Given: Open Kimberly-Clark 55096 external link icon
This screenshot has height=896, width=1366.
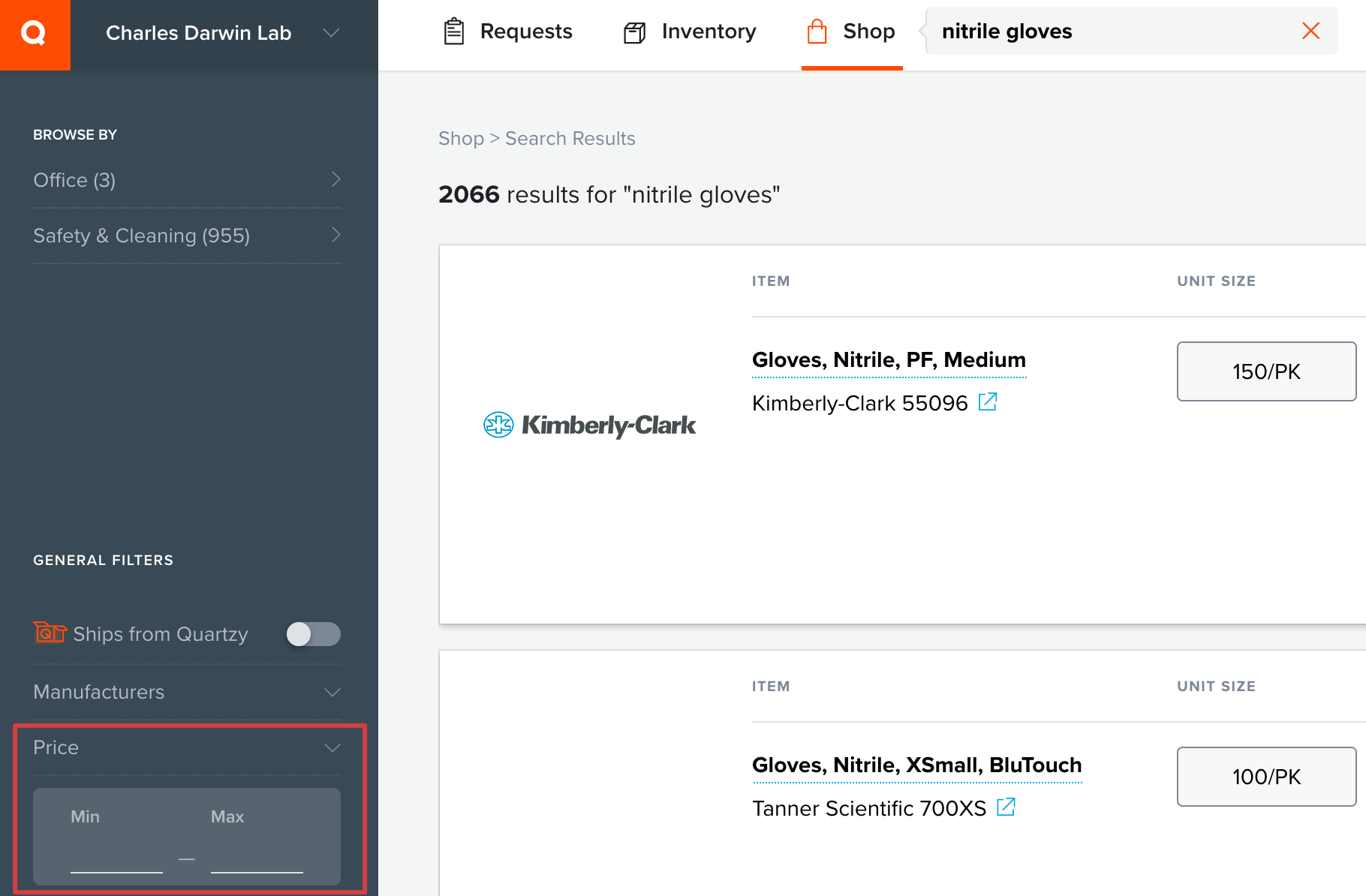Looking at the screenshot, I should pos(988,402).
